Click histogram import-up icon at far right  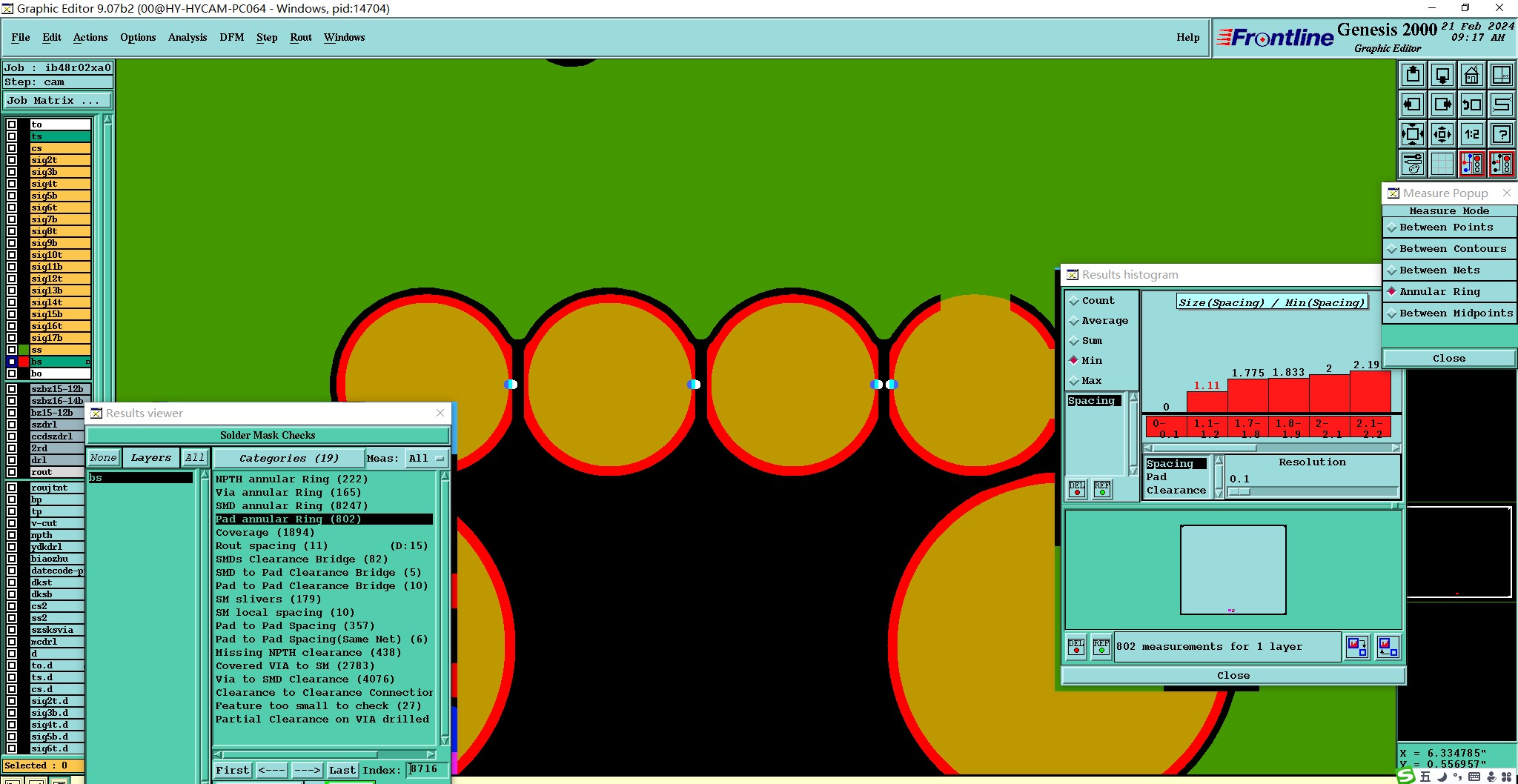click(x=1388, y=647)
